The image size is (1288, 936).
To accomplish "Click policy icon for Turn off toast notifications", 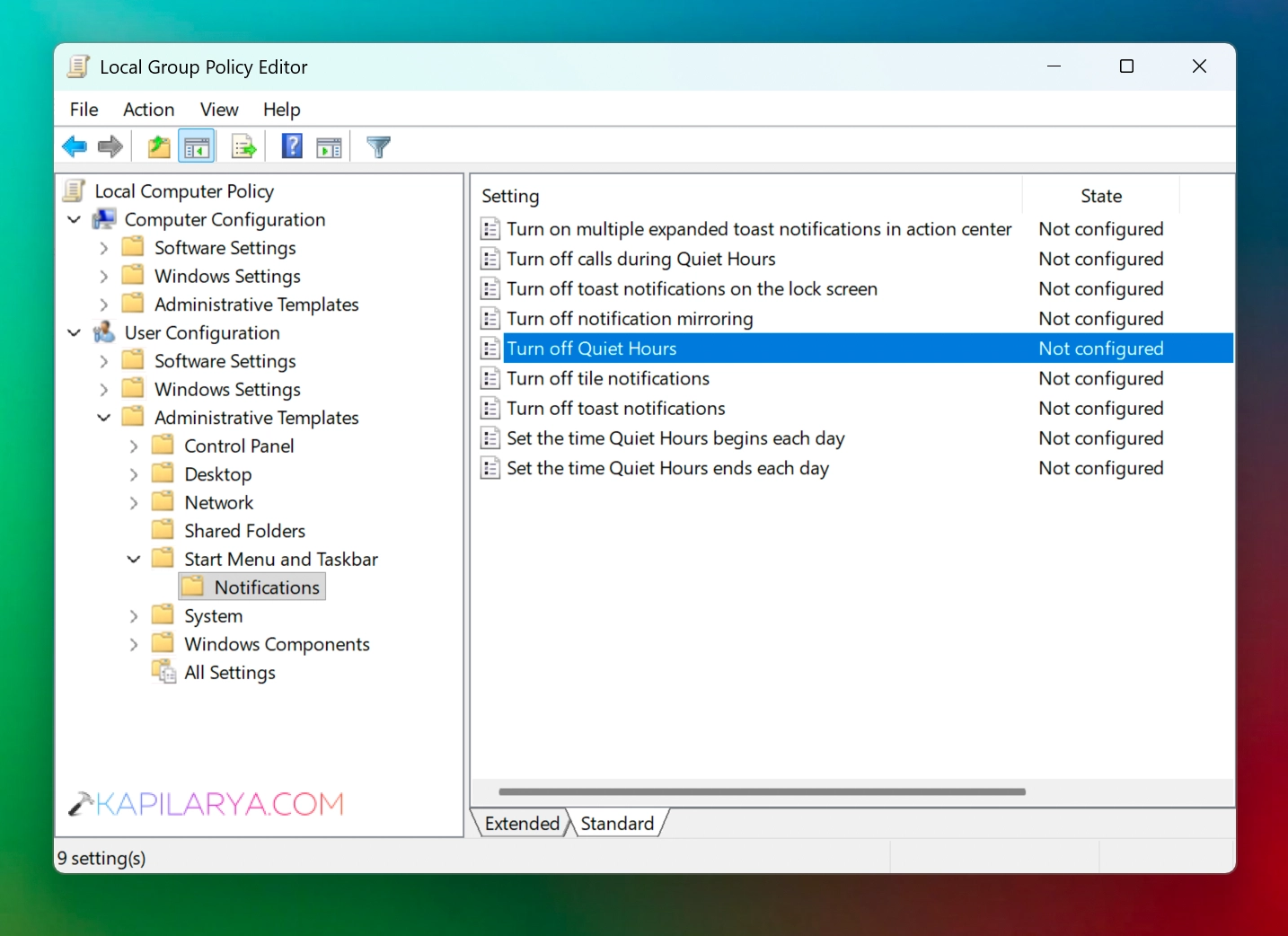I will point(490,408).
